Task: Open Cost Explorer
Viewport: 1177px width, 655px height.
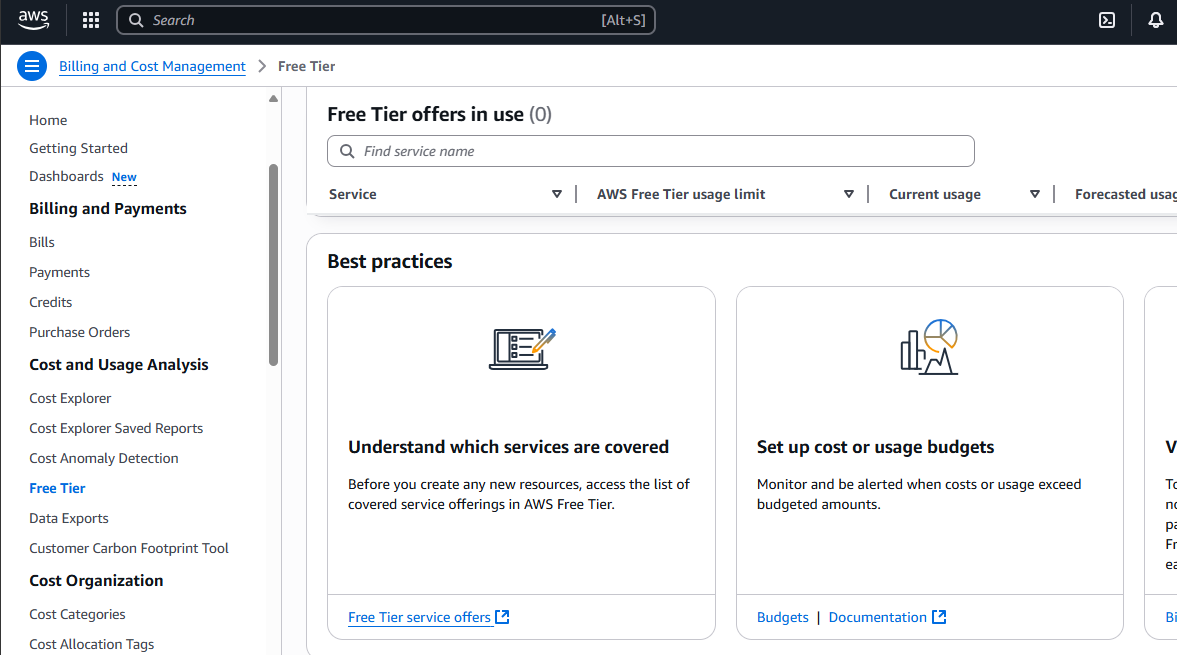Action: click(x=70, y=398)
